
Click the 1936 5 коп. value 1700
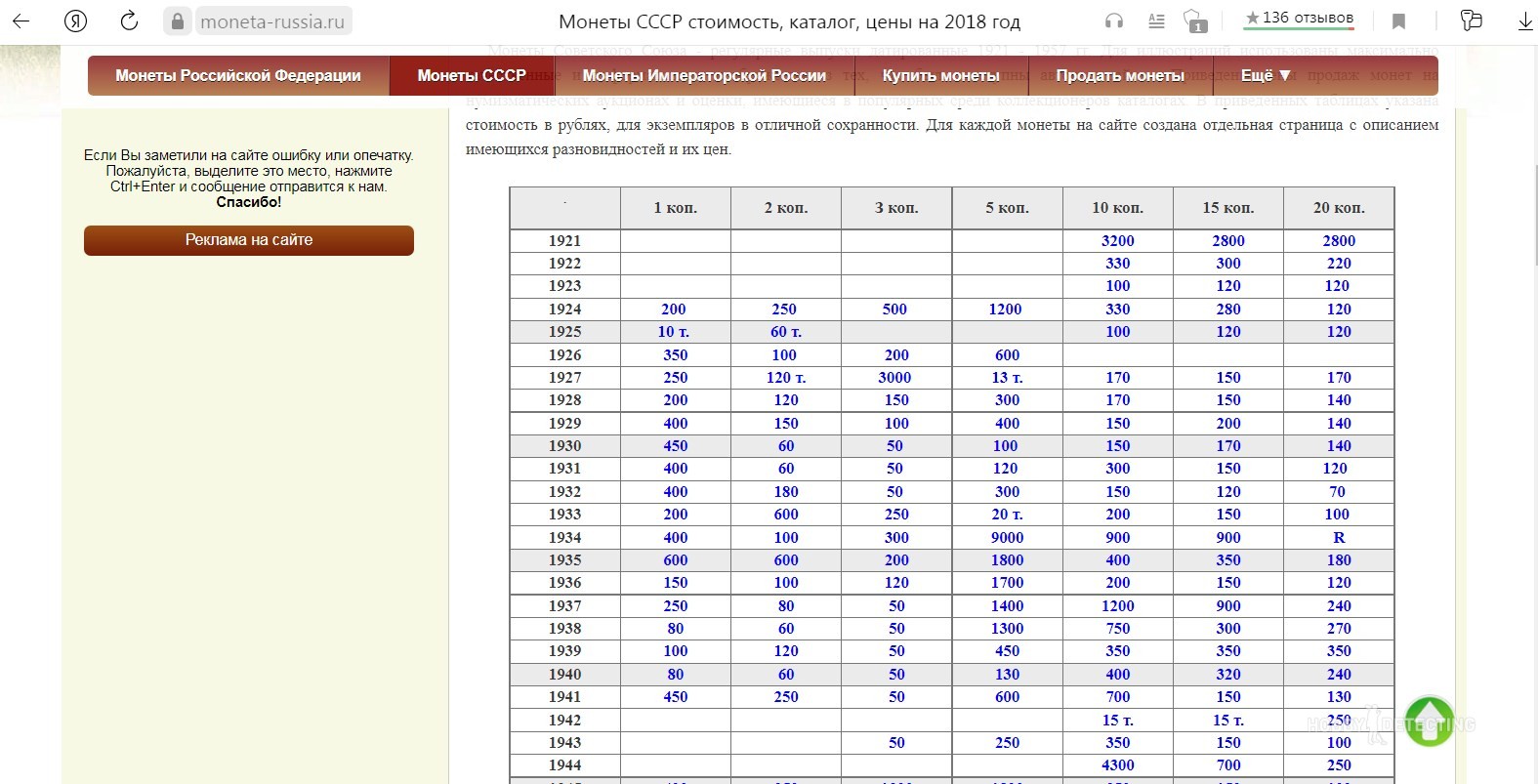1007,582
